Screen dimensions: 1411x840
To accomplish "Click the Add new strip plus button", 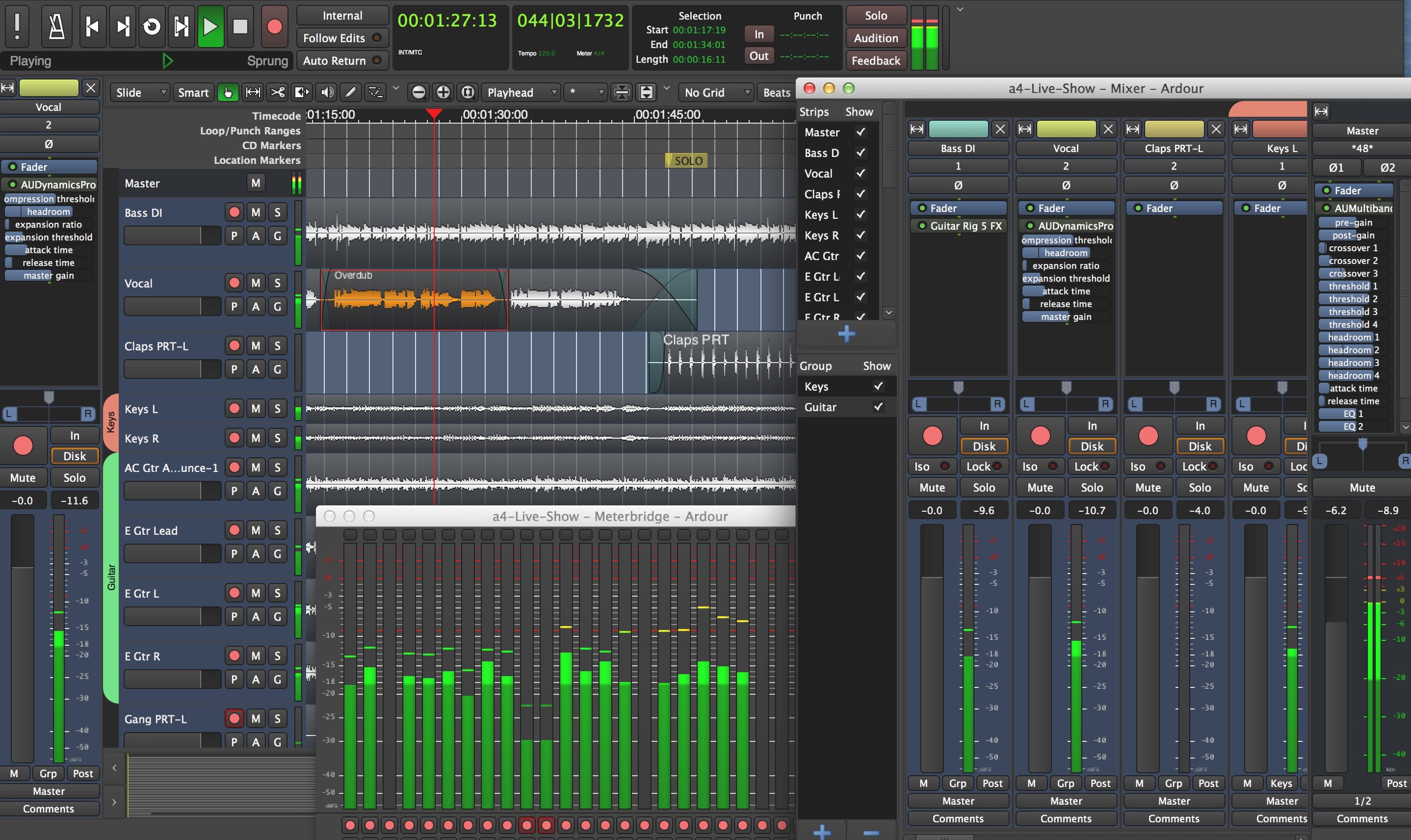I will click(x=846, y=334).
